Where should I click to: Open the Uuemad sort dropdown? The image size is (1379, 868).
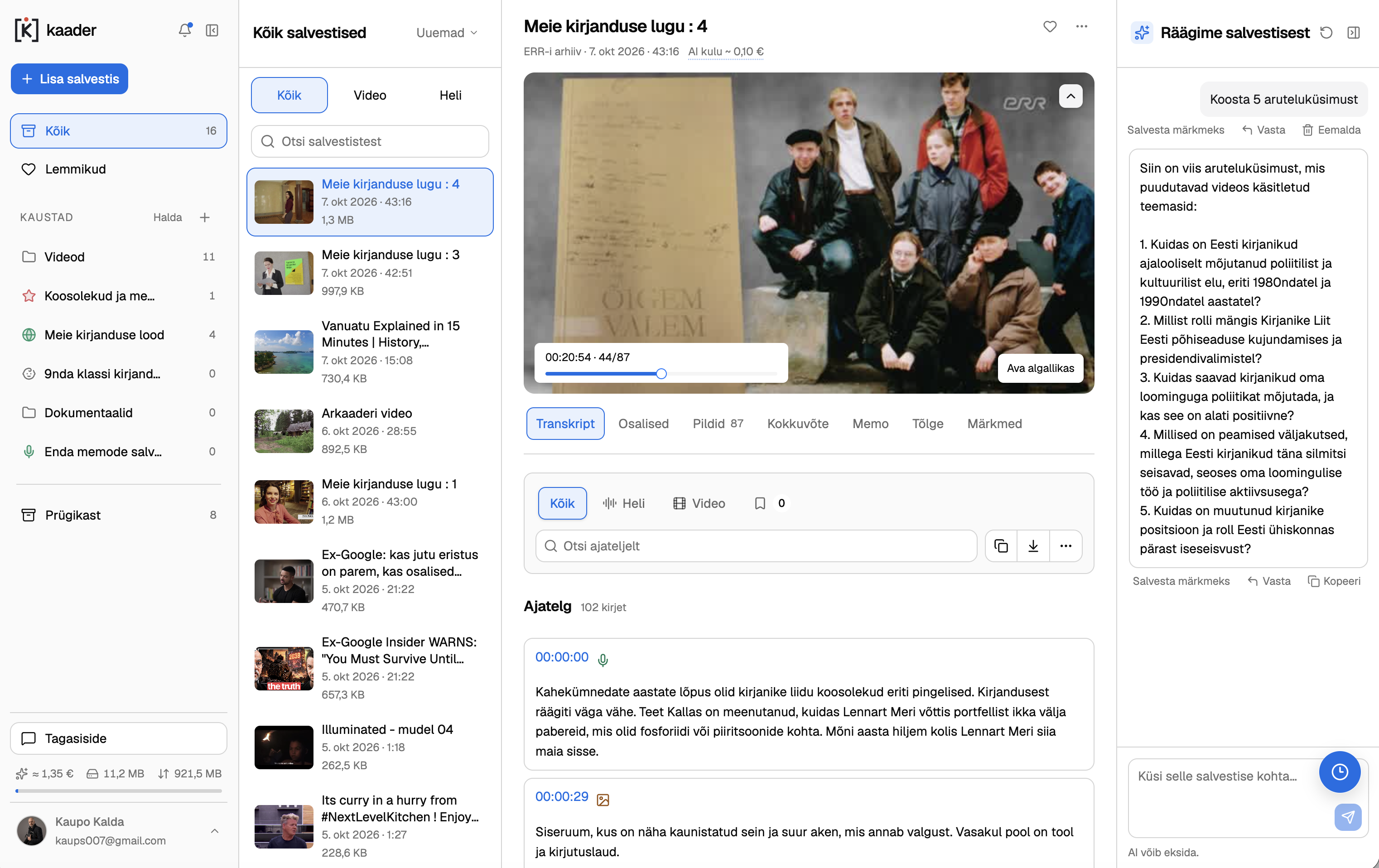pos(447,33)
